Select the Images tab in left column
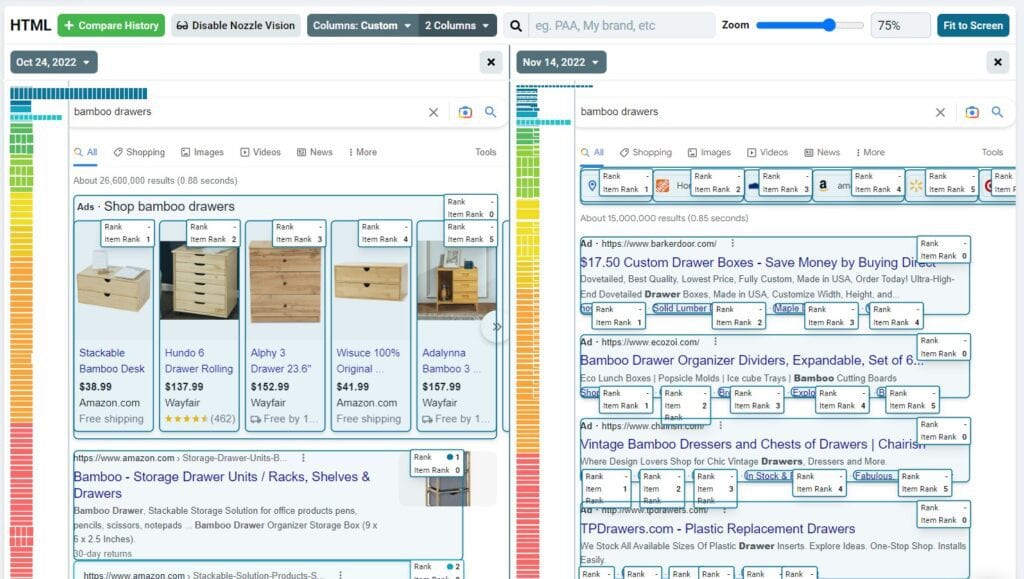 202,152
